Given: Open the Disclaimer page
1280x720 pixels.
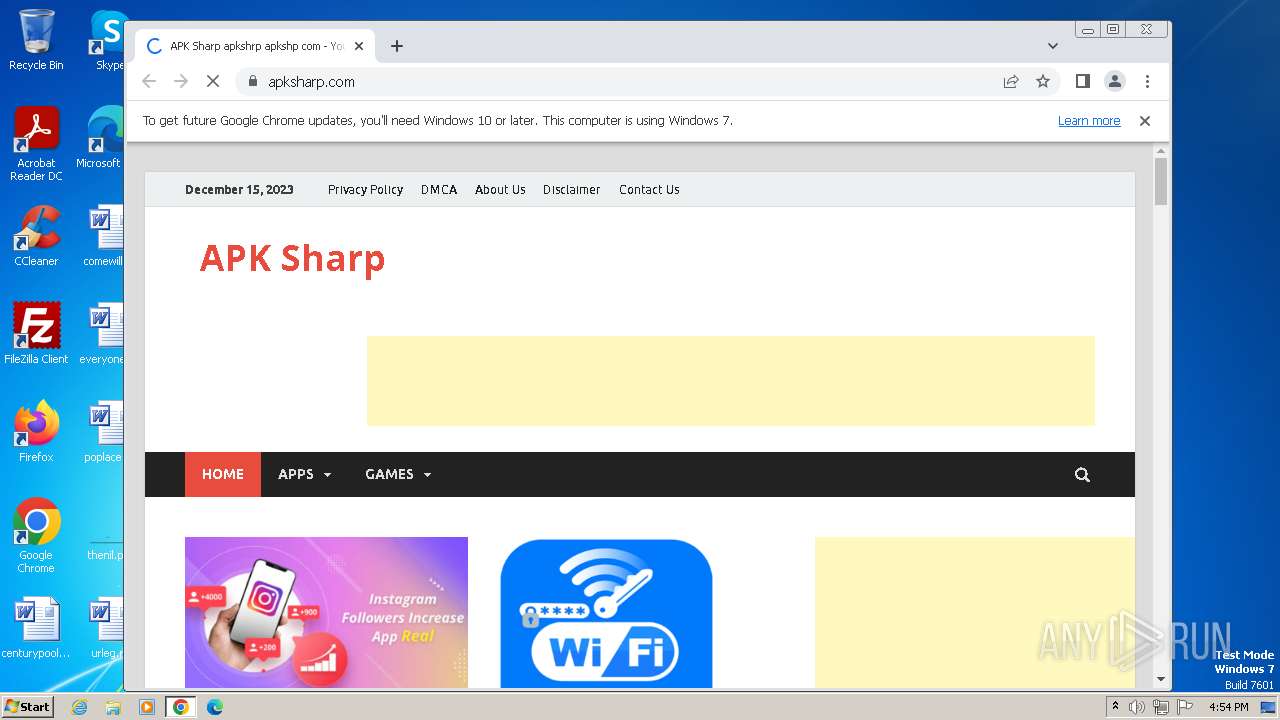Looking at the screenshot, I should pos(572,190).
